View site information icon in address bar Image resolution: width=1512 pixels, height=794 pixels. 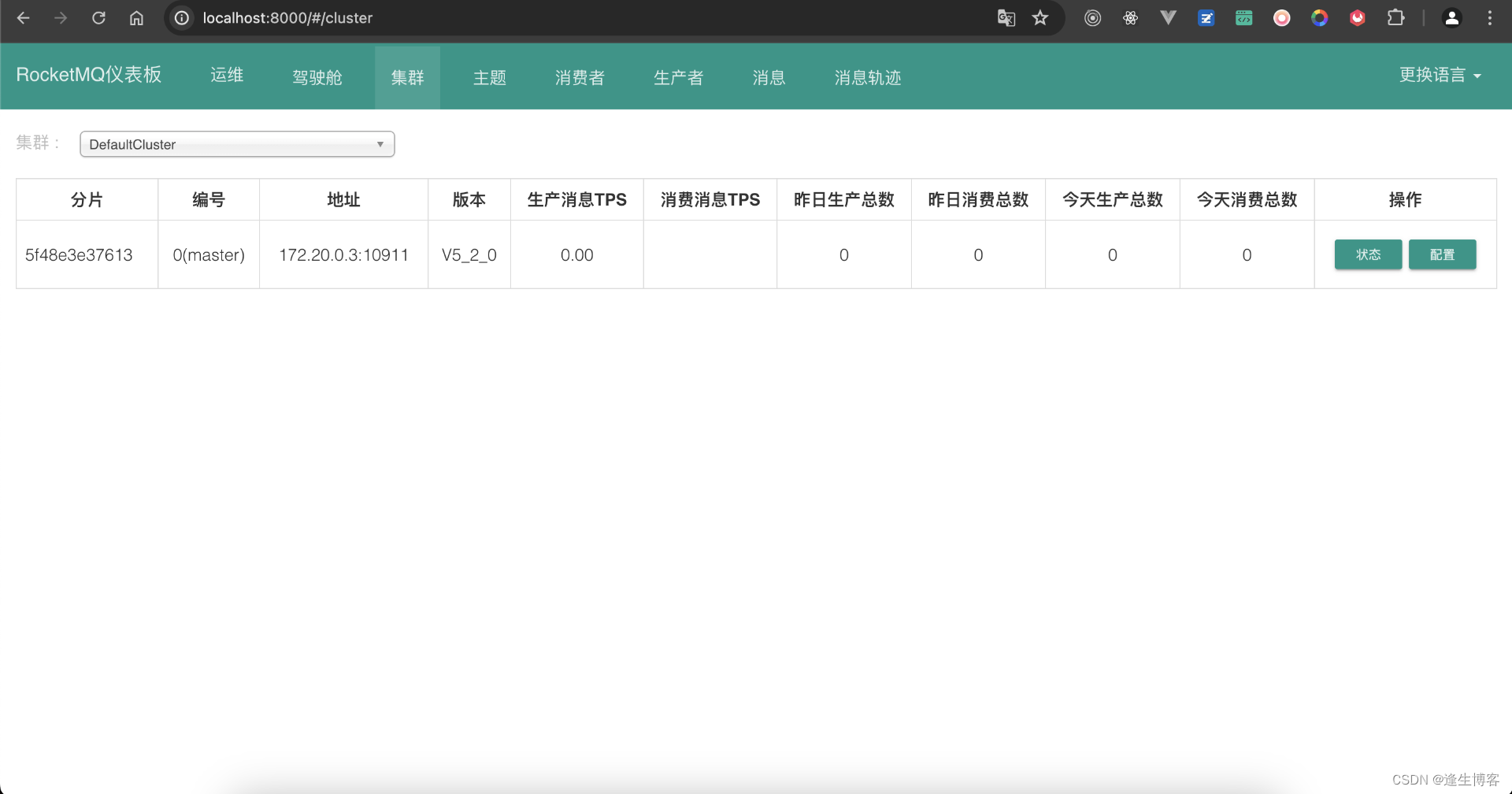182,17
